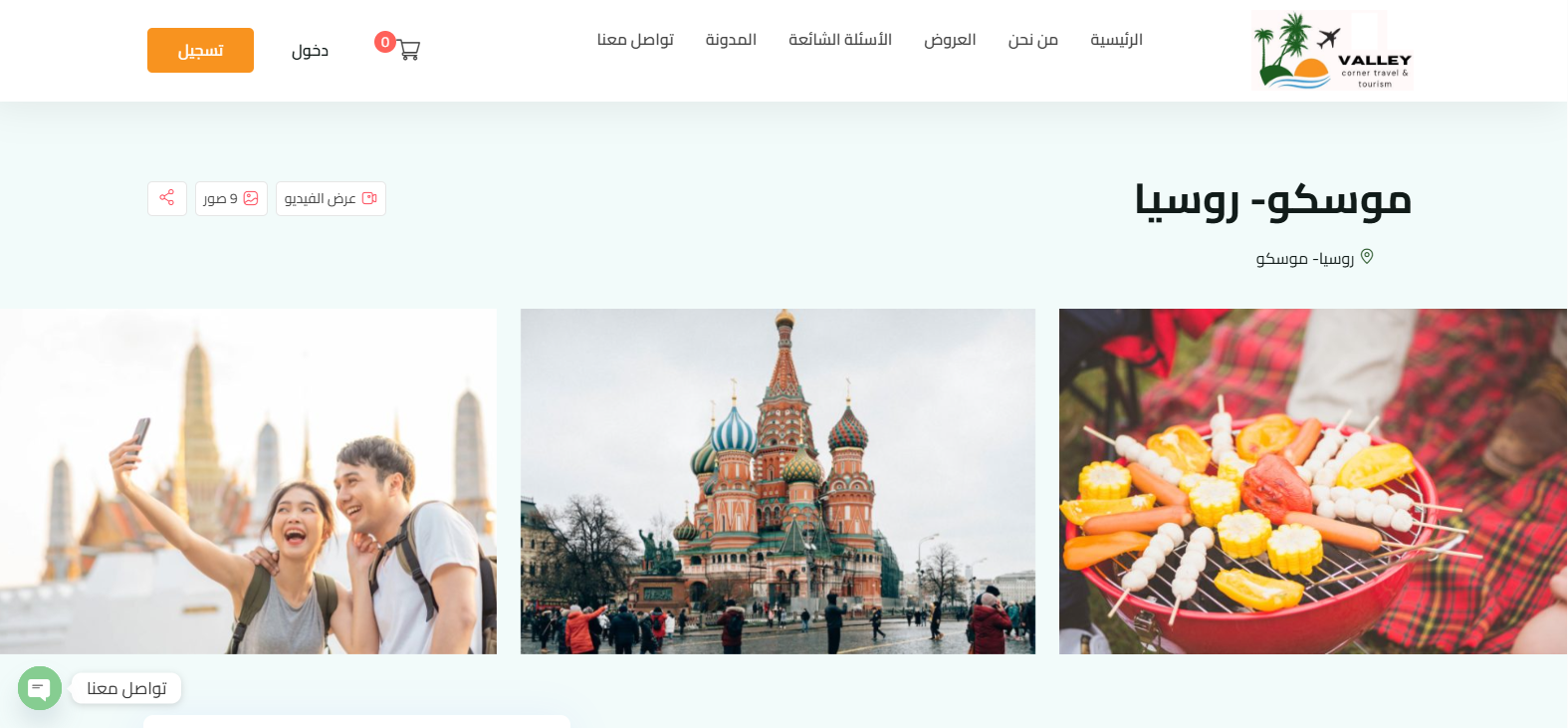Image resolution: width=1568 pixels, height=728 pixels.
Task: Open the 9 صور photo gallery
Action: [x=231, y=198]
